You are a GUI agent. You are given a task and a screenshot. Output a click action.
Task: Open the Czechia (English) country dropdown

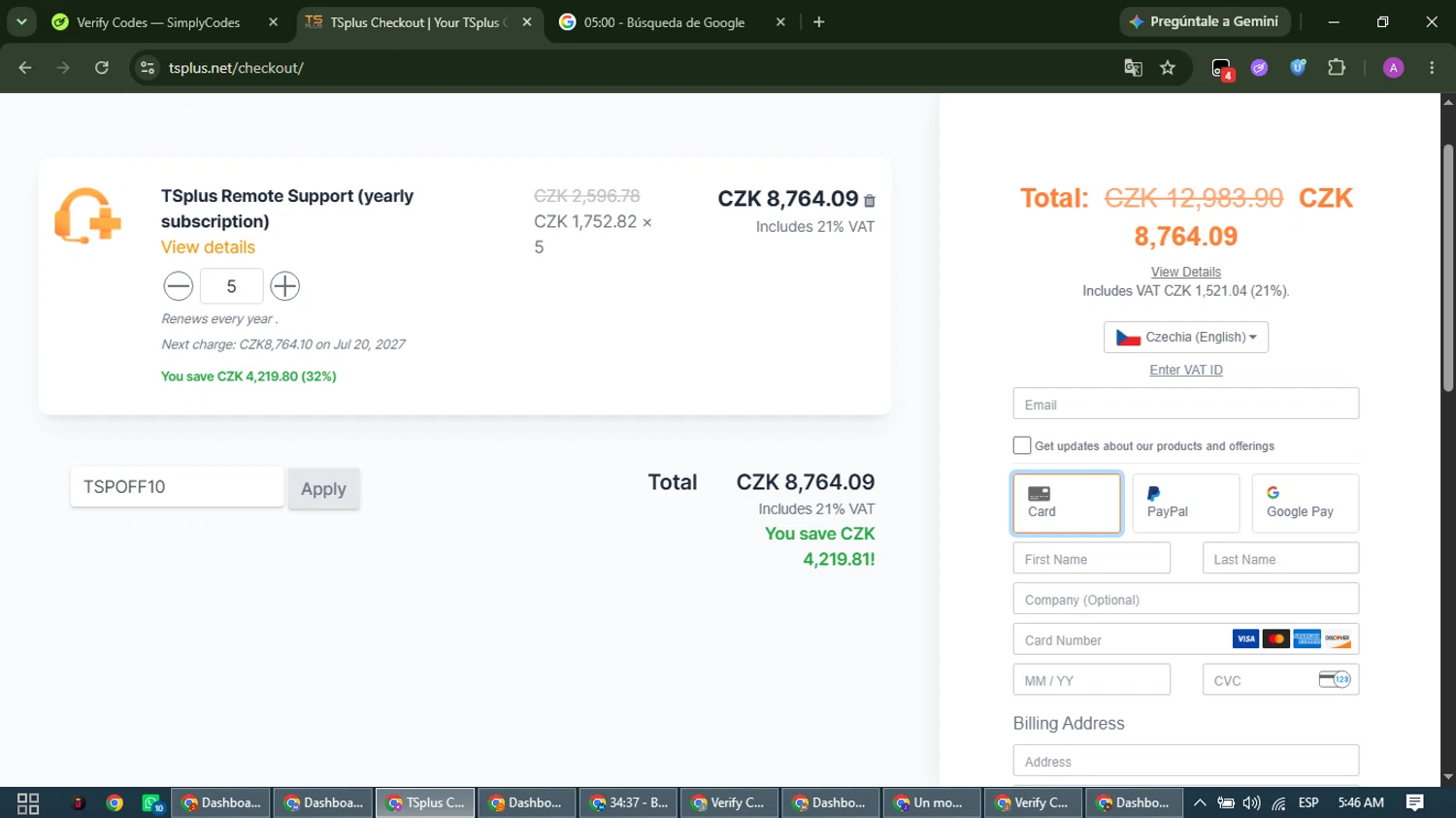(x=1186, y=337)
